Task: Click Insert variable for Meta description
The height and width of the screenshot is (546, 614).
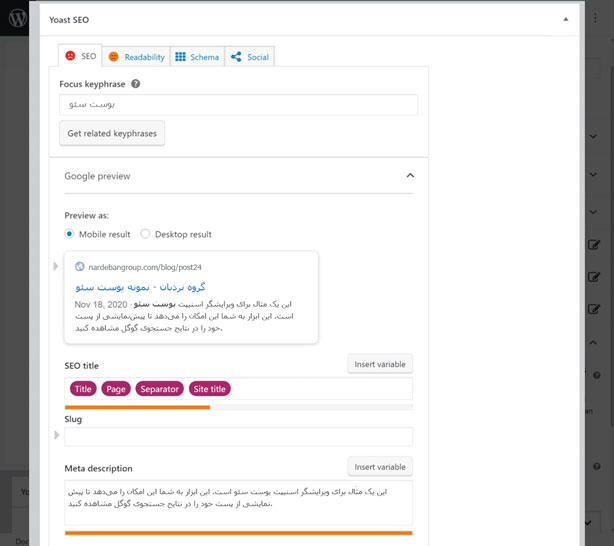Action: point(380,467)
